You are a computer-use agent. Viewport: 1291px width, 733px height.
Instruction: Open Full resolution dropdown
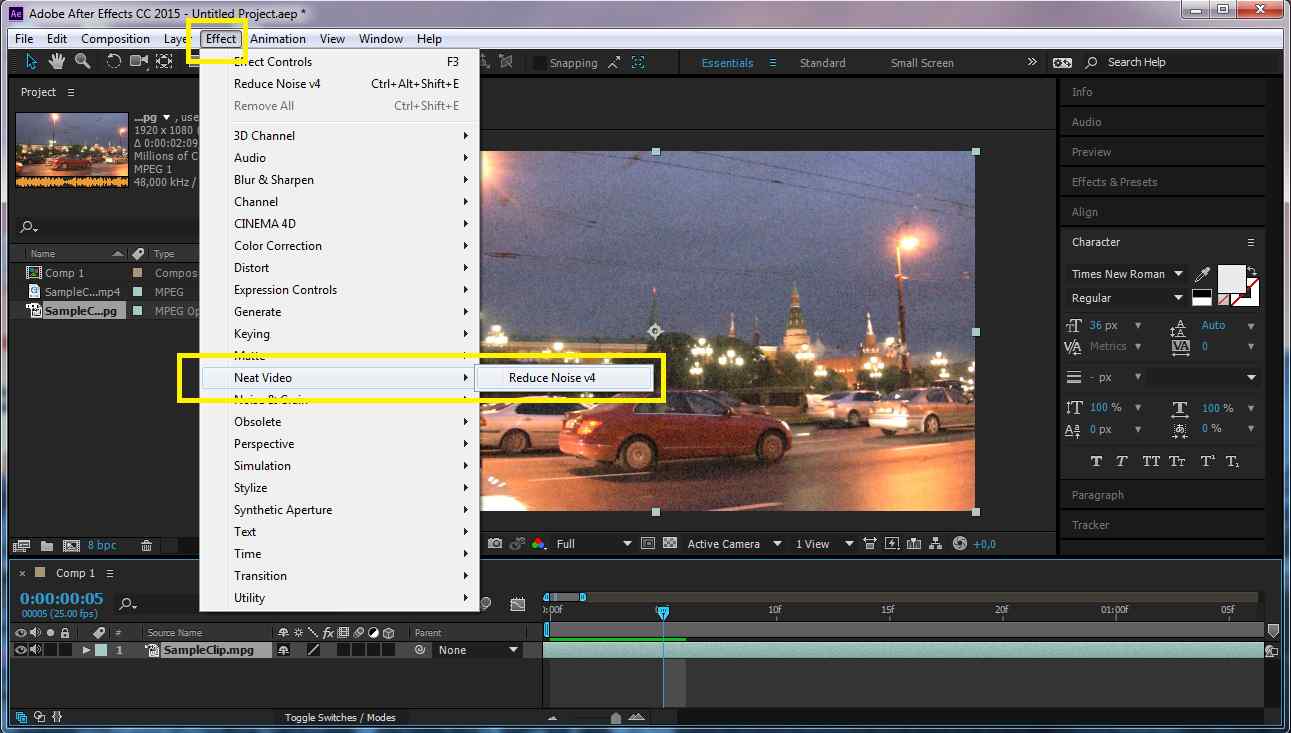pyautogui.click(x=594, y=544)
